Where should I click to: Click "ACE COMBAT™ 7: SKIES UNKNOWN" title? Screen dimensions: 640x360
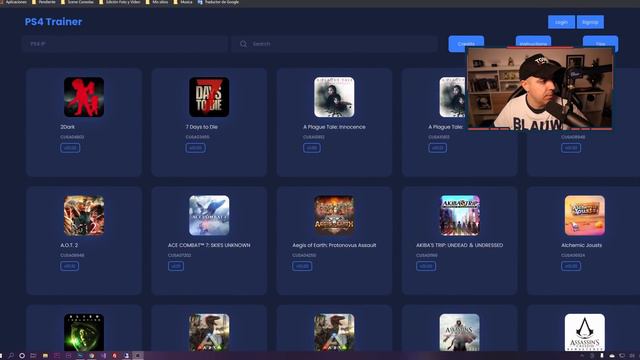(209, 245)
